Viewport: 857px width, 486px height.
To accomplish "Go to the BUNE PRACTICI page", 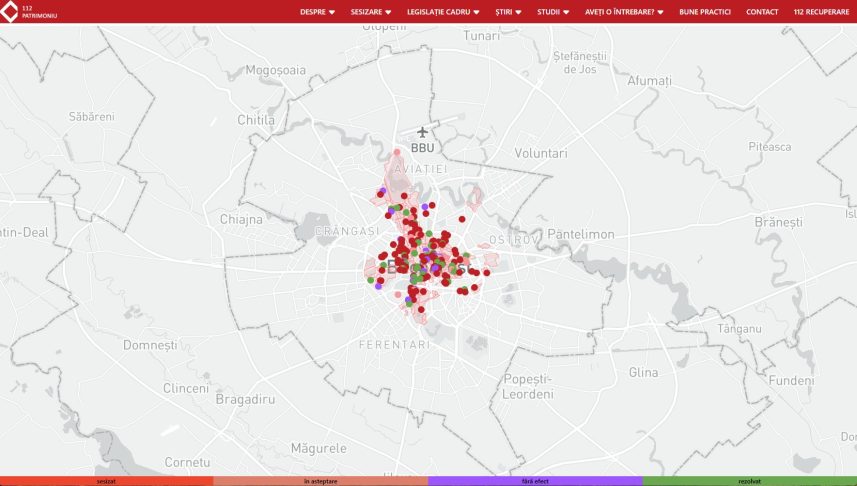I will pos(705,11).
